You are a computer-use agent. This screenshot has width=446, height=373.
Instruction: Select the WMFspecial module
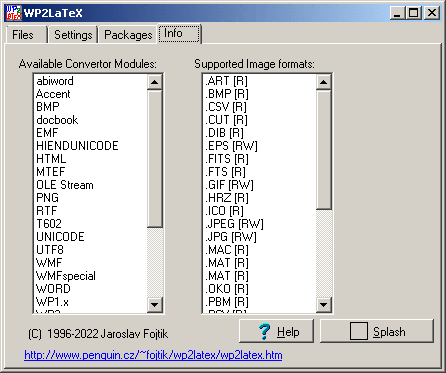point(91,276)
